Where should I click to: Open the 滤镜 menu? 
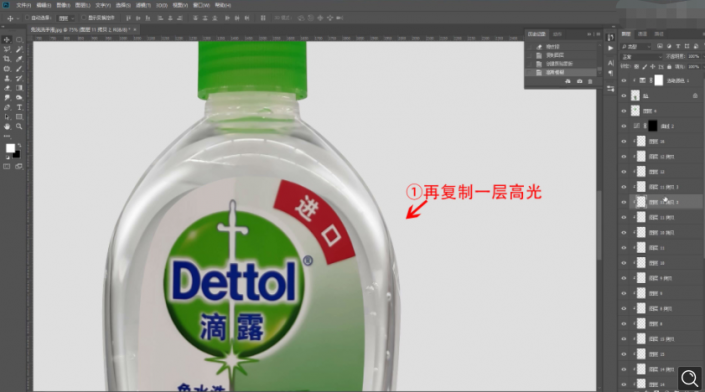pos(142,5)
